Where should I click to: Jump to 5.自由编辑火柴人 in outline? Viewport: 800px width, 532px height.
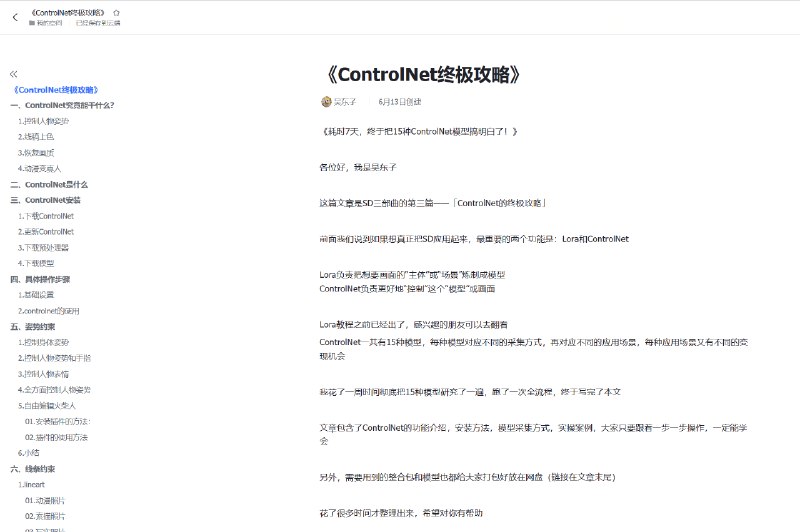pyautogui.click(x=47, y=406)
